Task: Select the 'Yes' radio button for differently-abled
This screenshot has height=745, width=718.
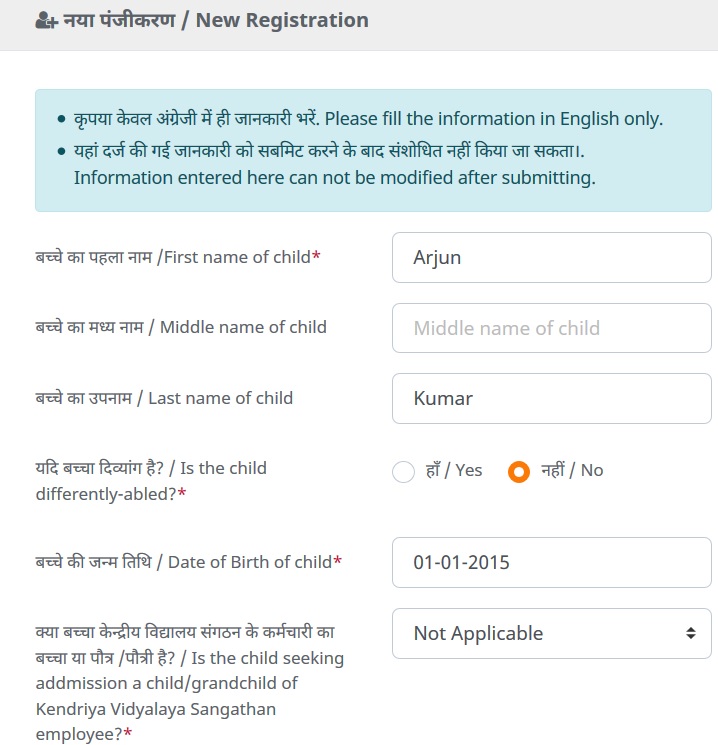Action: coord(403,471)
